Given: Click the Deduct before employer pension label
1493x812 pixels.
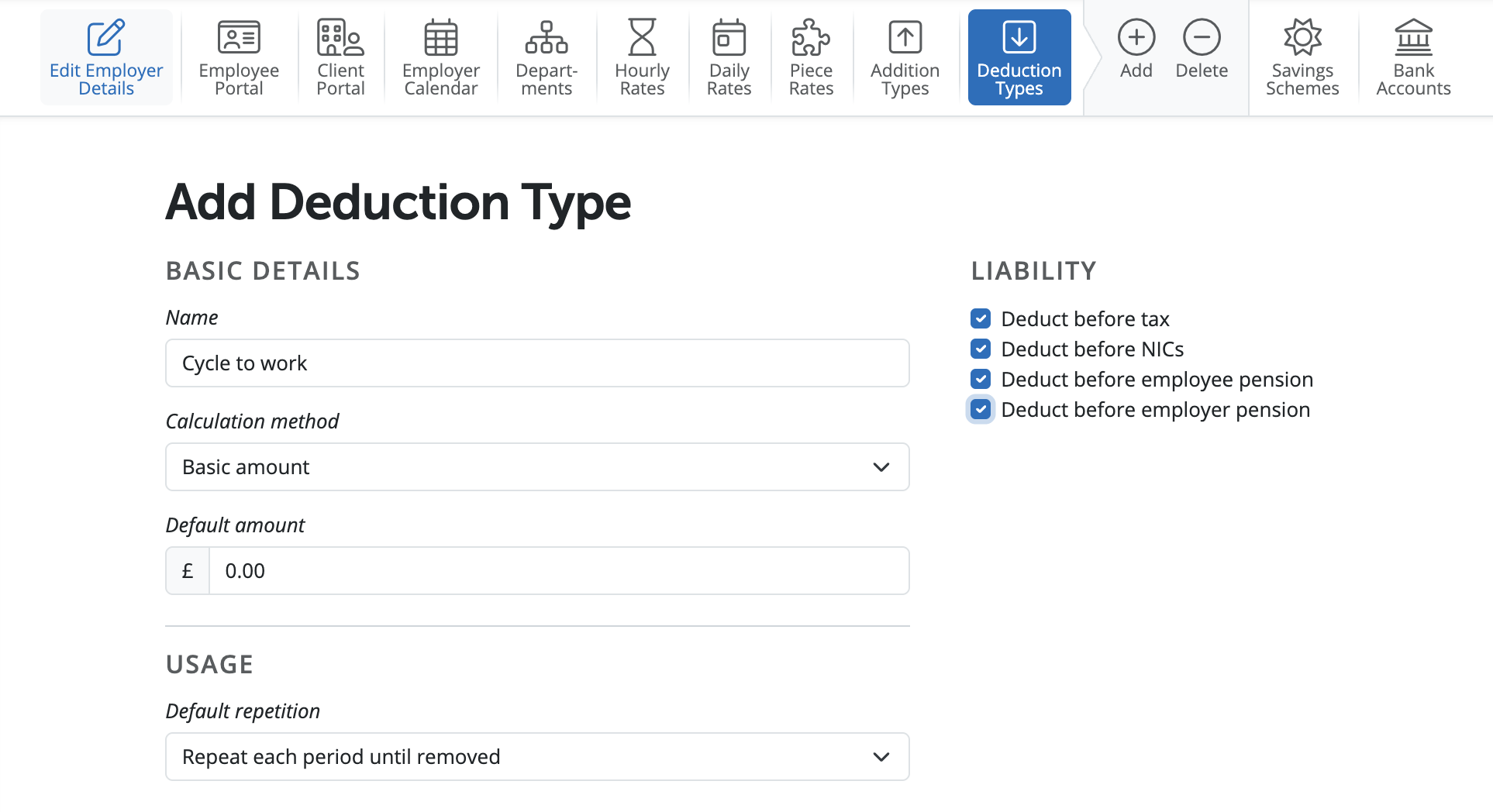Looking at the screenshot, I should [x=1156, y=409].
